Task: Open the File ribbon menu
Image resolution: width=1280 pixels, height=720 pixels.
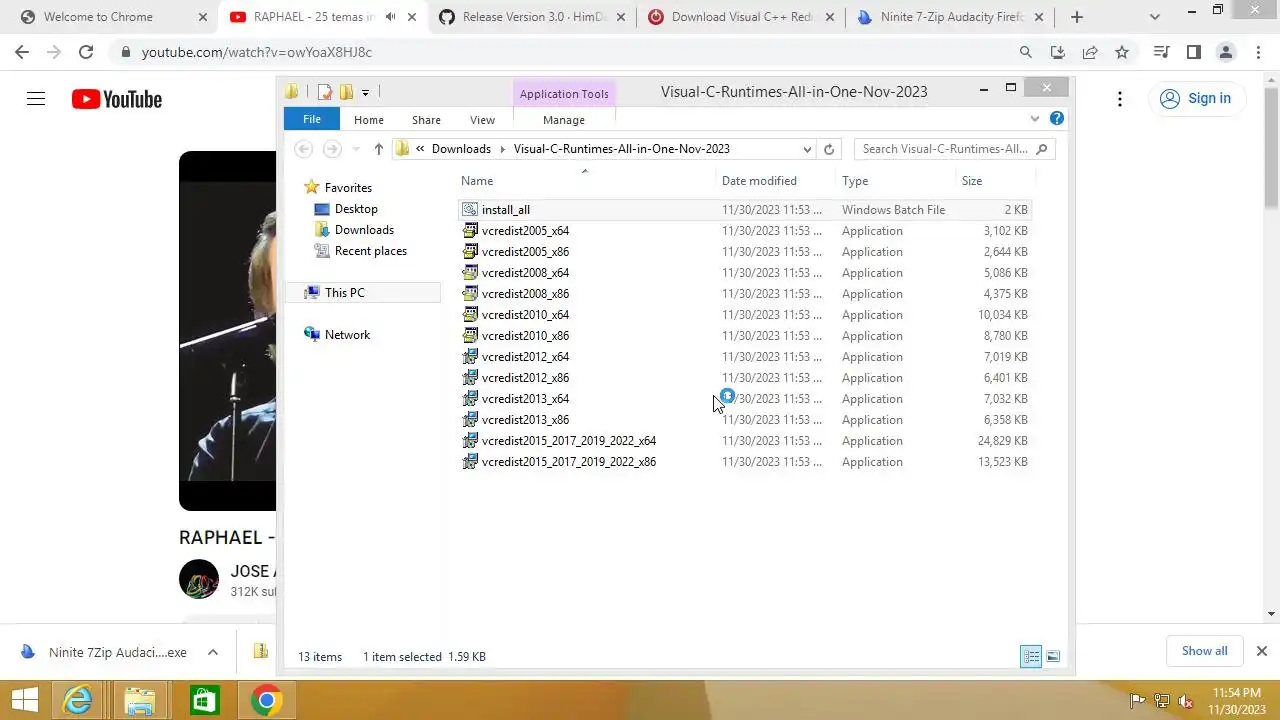Action: (312, 119)
